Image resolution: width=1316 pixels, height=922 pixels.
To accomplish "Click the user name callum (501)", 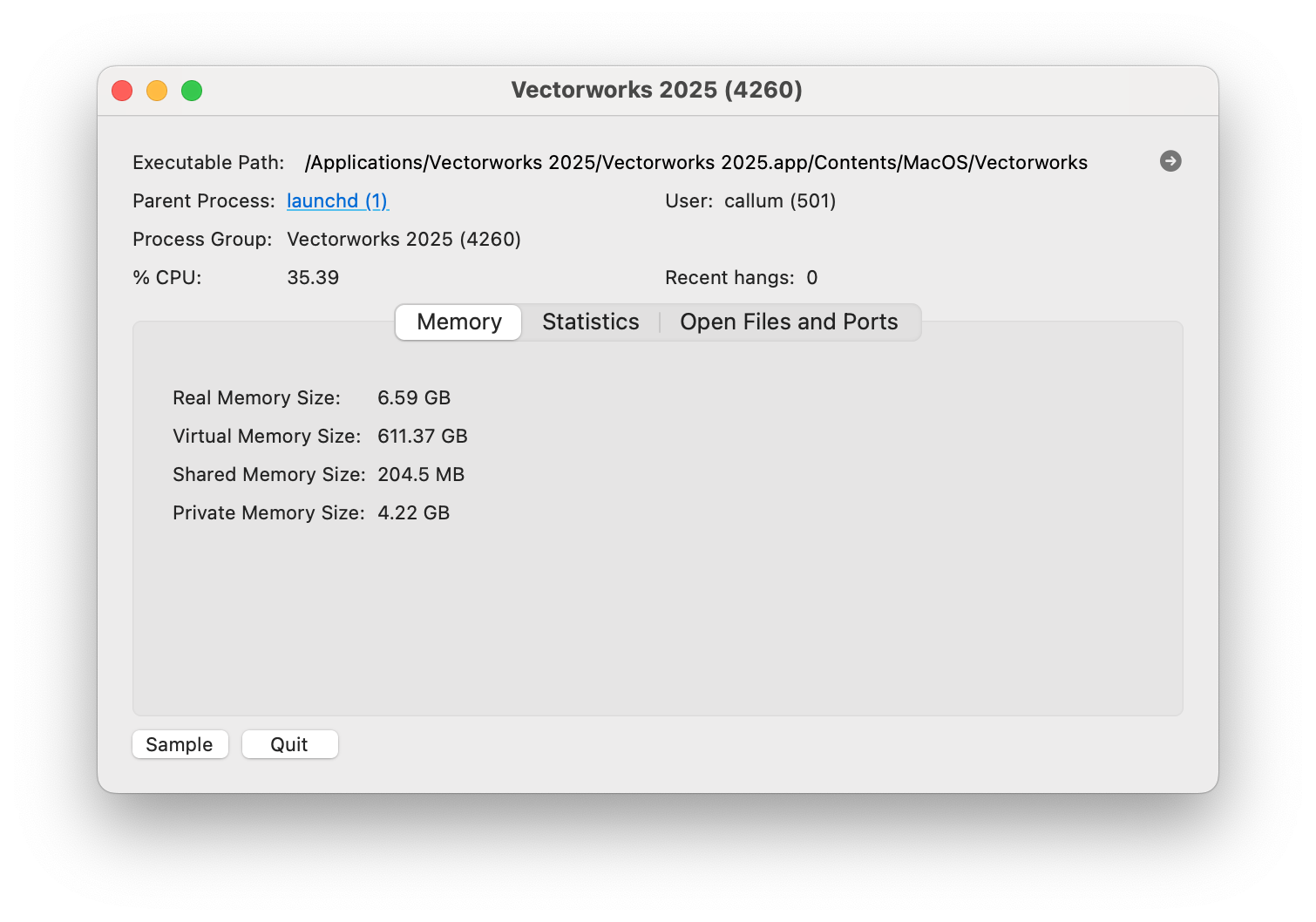I will (x=780, y=201).
